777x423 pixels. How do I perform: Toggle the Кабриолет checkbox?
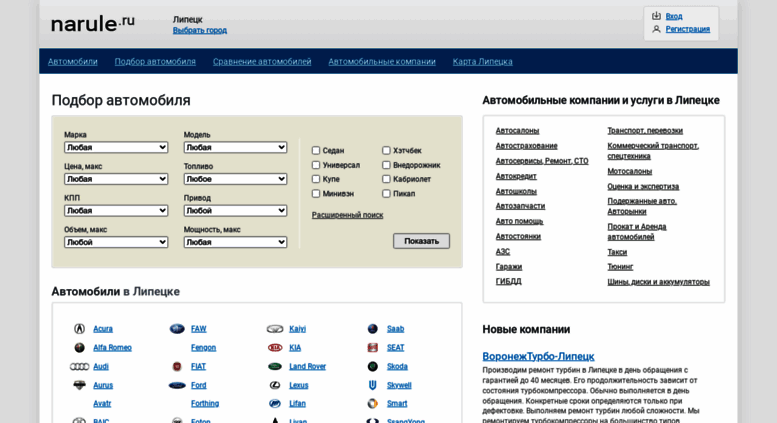point(386,179)
